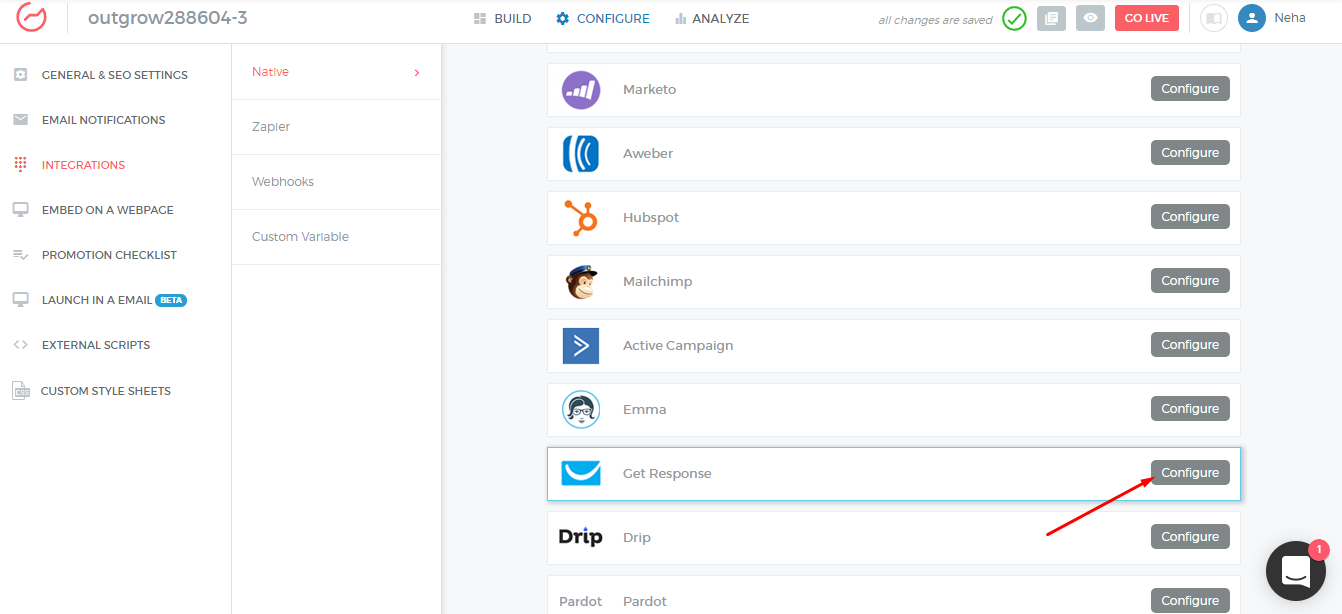Open the BUILD tab
Screen dimensions: 1342x614
pos(502,18)
